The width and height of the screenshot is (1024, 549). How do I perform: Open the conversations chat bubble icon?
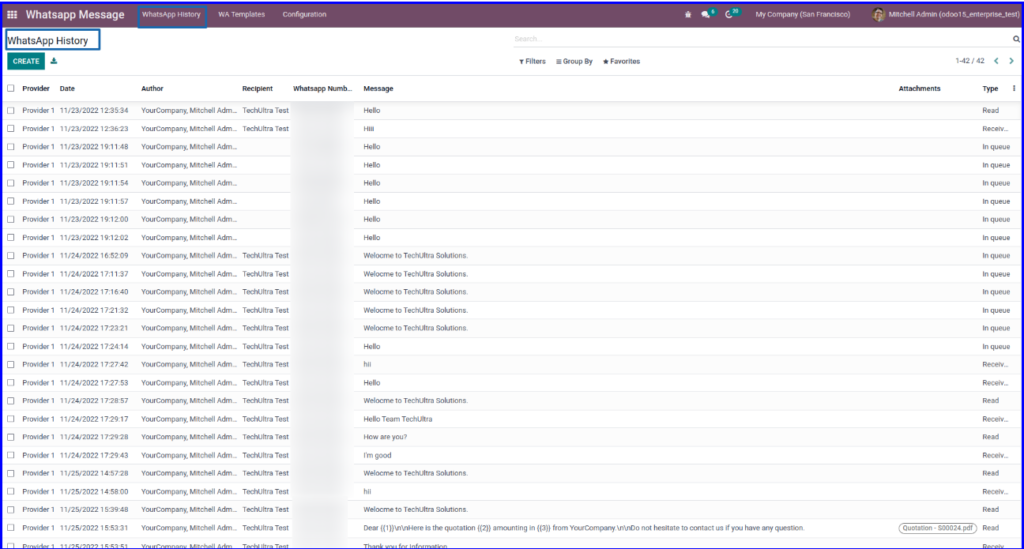pos(706,14)
